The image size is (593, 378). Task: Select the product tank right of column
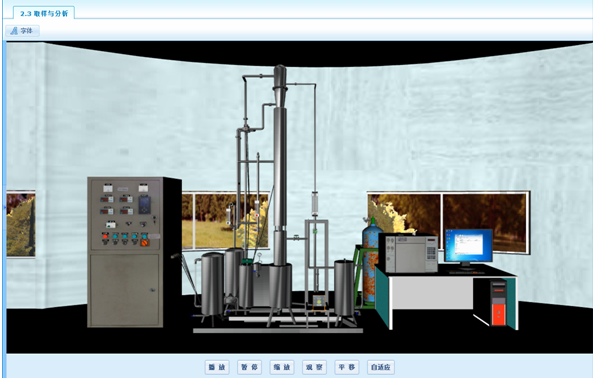click(344, 288)
